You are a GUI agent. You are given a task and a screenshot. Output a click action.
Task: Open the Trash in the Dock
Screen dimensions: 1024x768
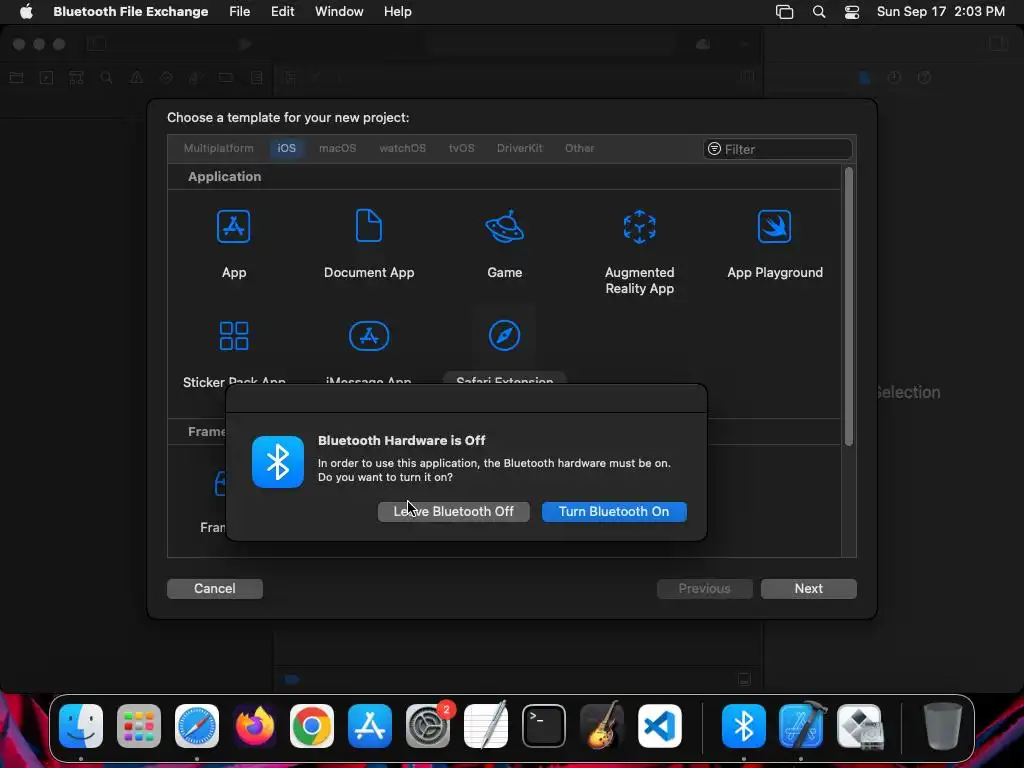click(942, 726)
